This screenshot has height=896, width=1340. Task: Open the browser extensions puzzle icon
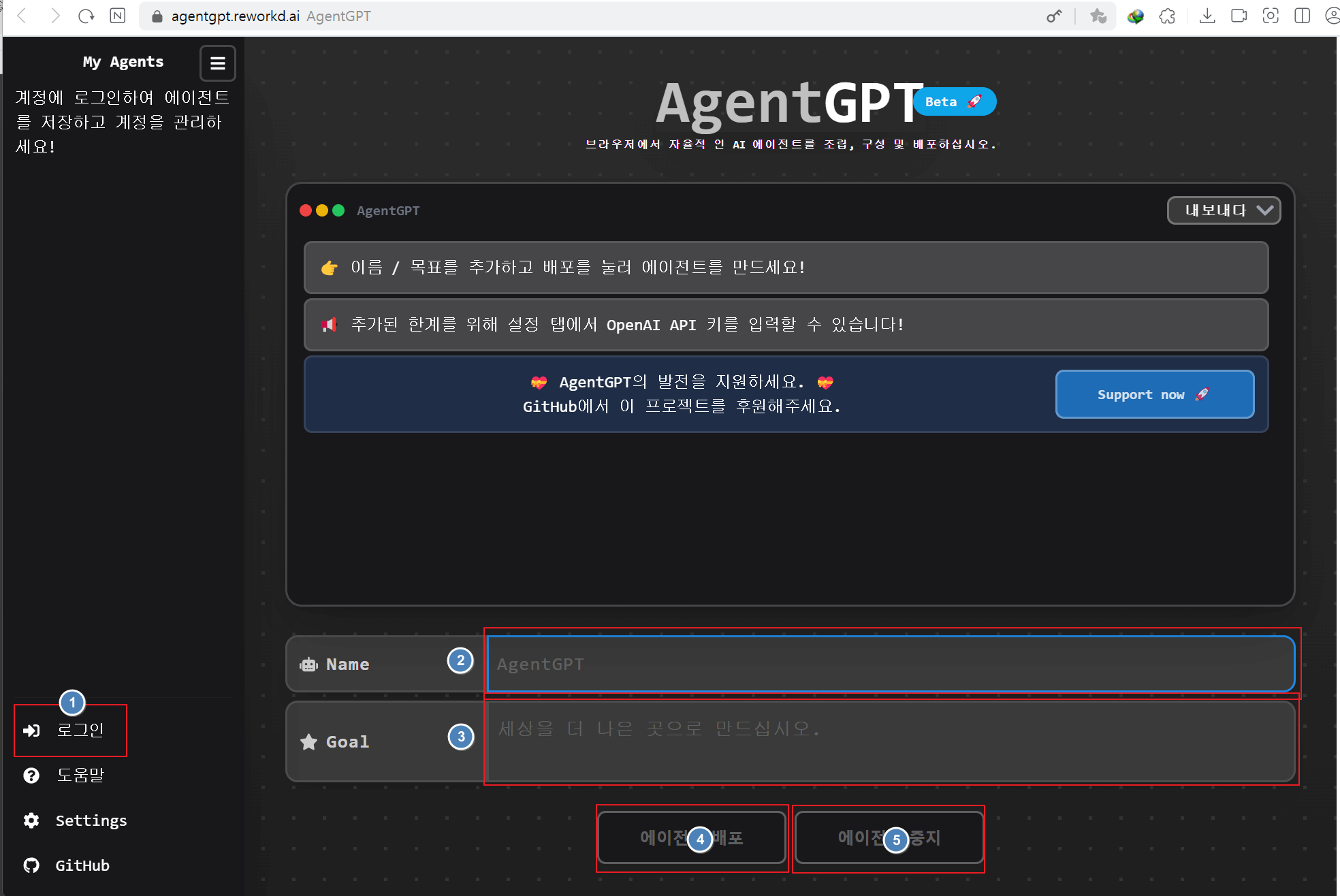click(x=1168, y=16)
